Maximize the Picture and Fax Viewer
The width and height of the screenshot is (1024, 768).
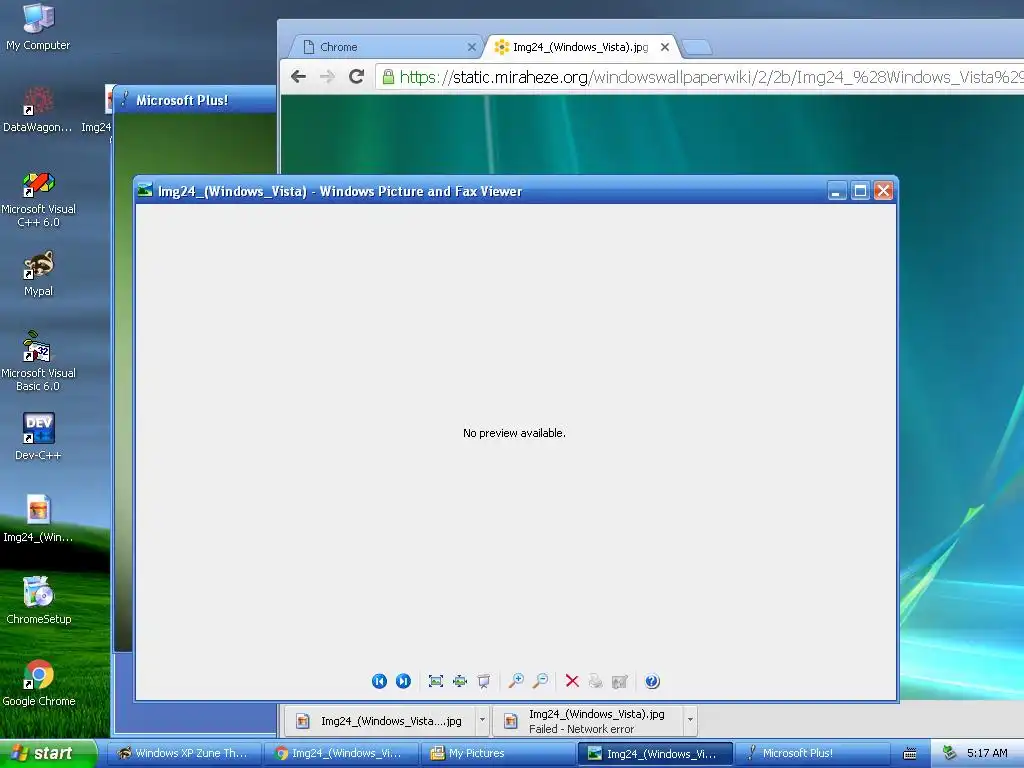click(x=860, y=191)
